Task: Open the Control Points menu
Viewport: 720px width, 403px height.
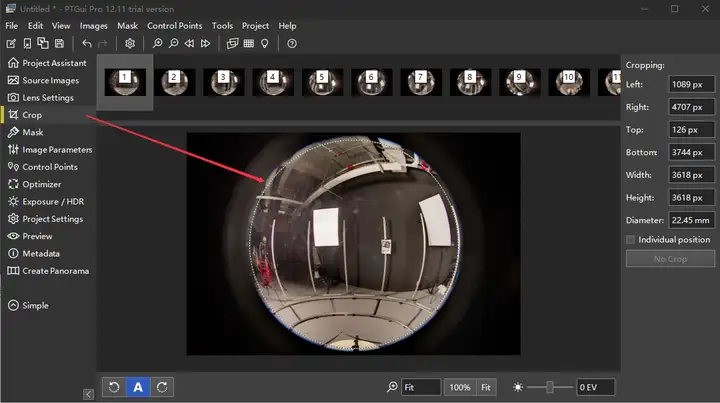Action: click(174, 26)
